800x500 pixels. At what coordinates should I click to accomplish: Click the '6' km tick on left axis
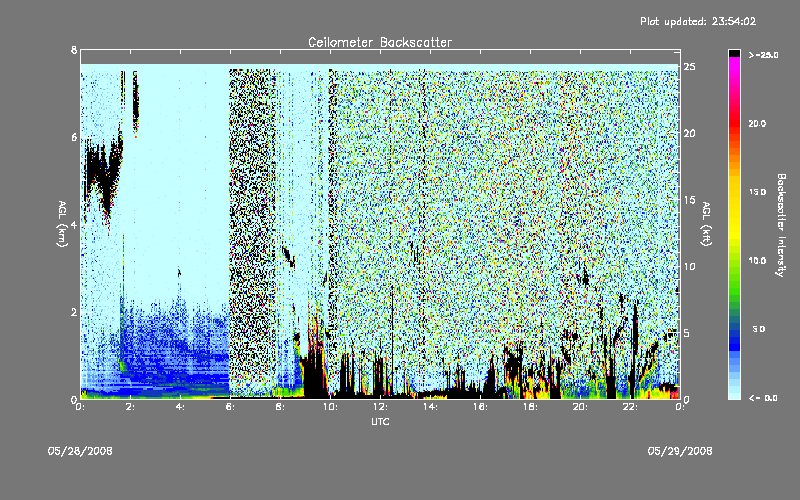[74, 137]
